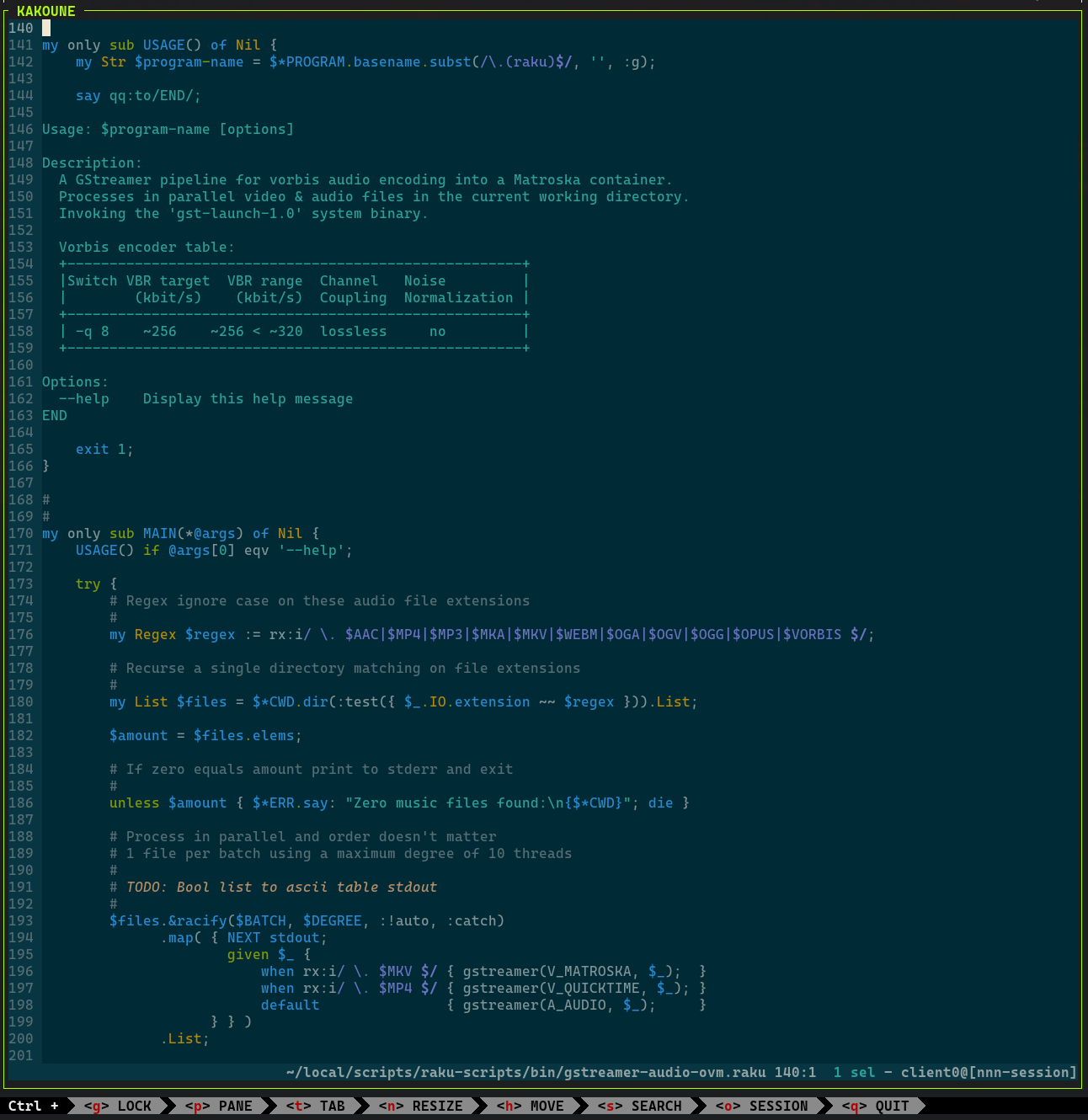Click the 140:1 cursor position indicator
Image resolution: width=1088 pixels, height=1120 pixels.
click(795, 1072)
